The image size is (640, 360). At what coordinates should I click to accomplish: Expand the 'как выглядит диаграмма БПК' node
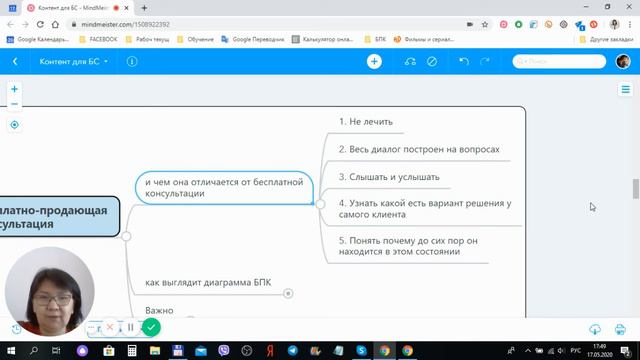click(x=288, y=293)
